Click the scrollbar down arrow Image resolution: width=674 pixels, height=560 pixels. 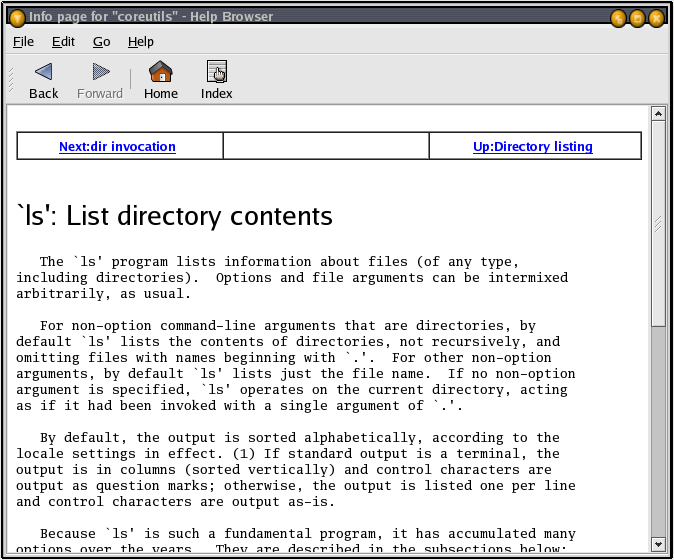658,544
